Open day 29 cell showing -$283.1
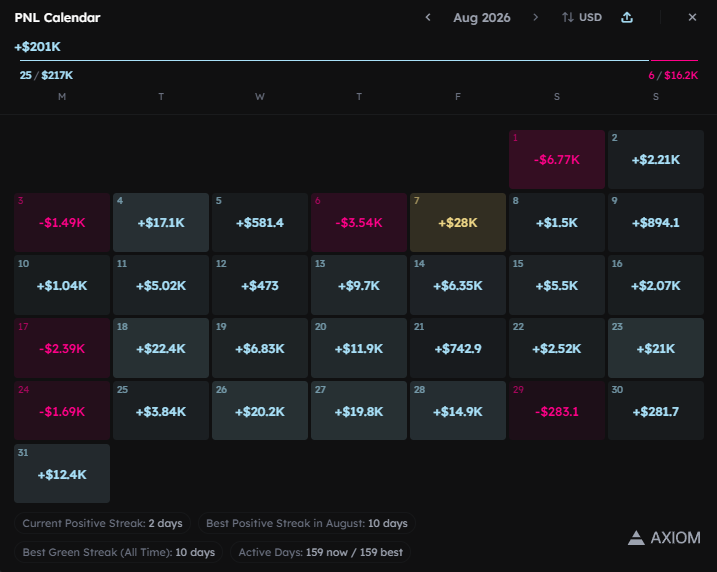Screen dimensions: 717x572 (x=557, y=411)
